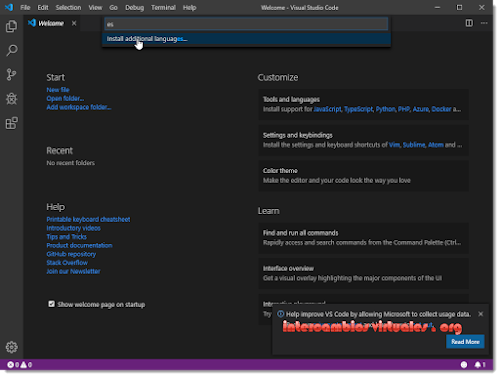Open the Help menu
Viewport: 500px width, 377px height.
pos(189,7)
